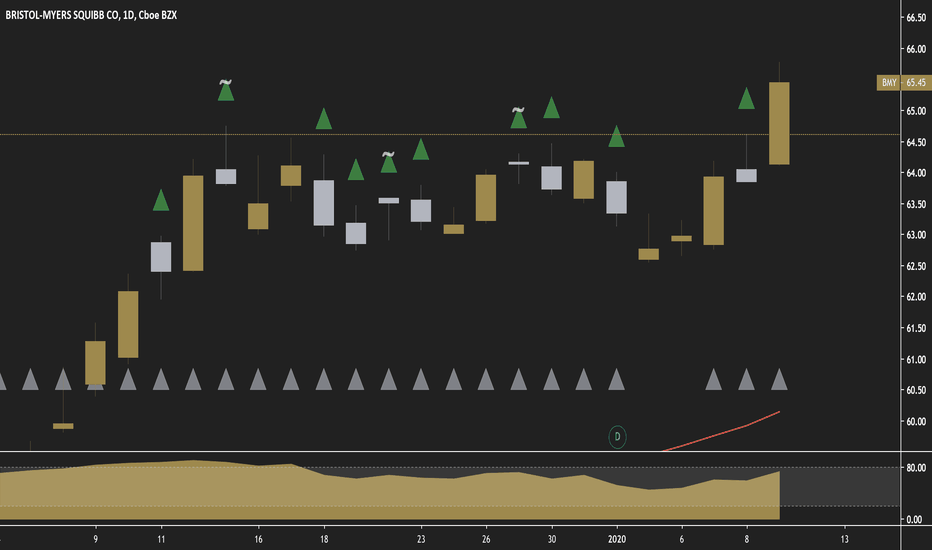Select green triangle above the 2020 candle
Image resolution: width=932 pixels, height=550 pixels.
[x=616, y=136]
